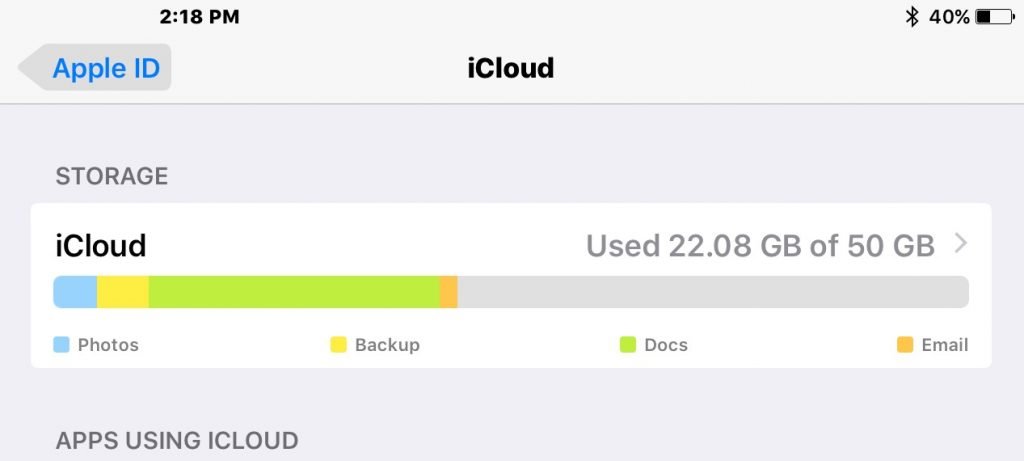Click the iCloud storage row label

[101, 246]
